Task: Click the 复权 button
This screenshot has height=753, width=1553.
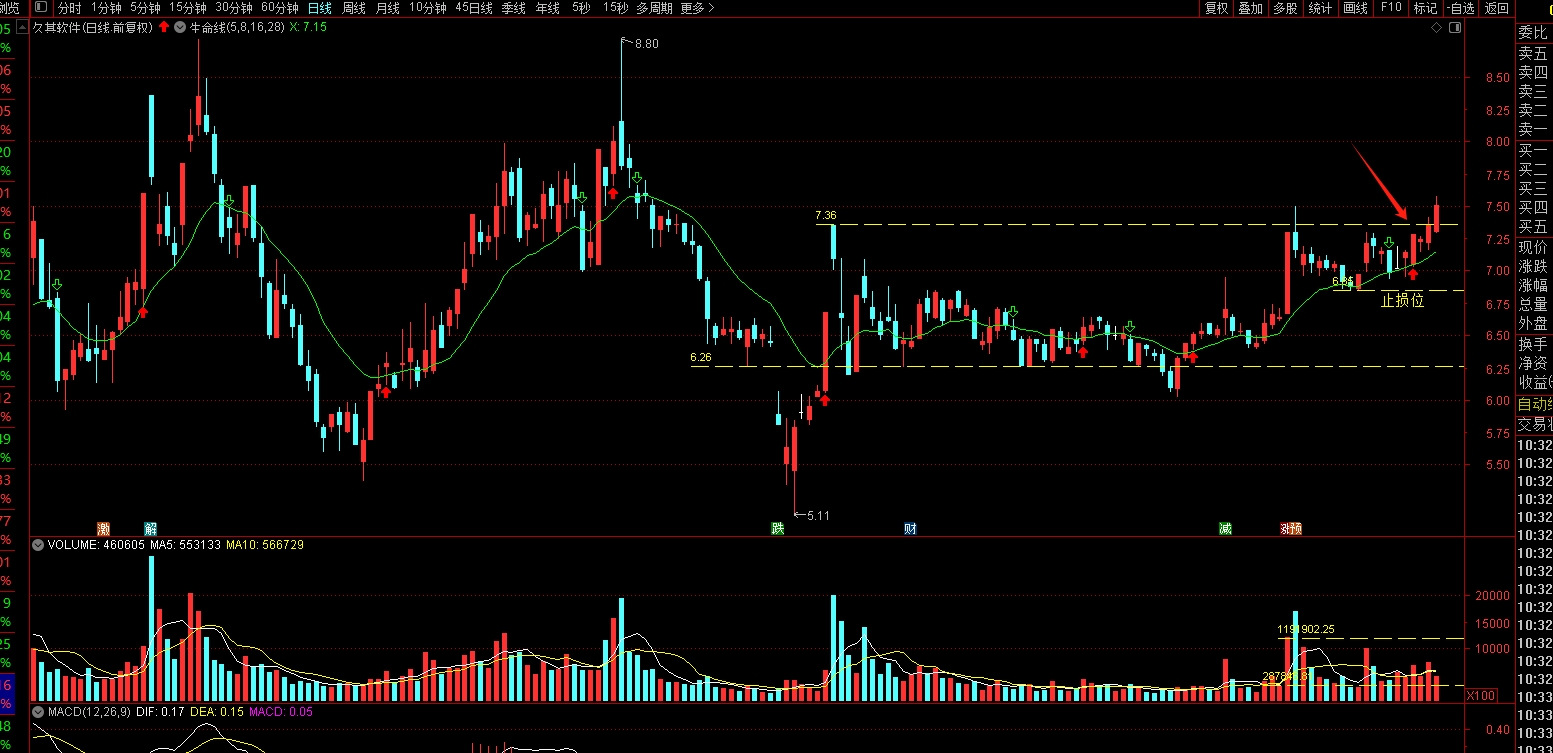Action: 1216,8
